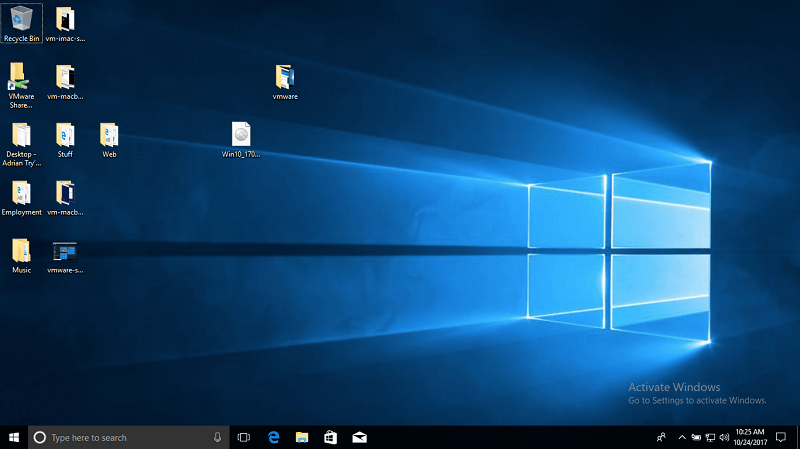Screen dimensions: 800x449
Task: Click the Cortana circle icon in search box
Action: pos(39,437)
